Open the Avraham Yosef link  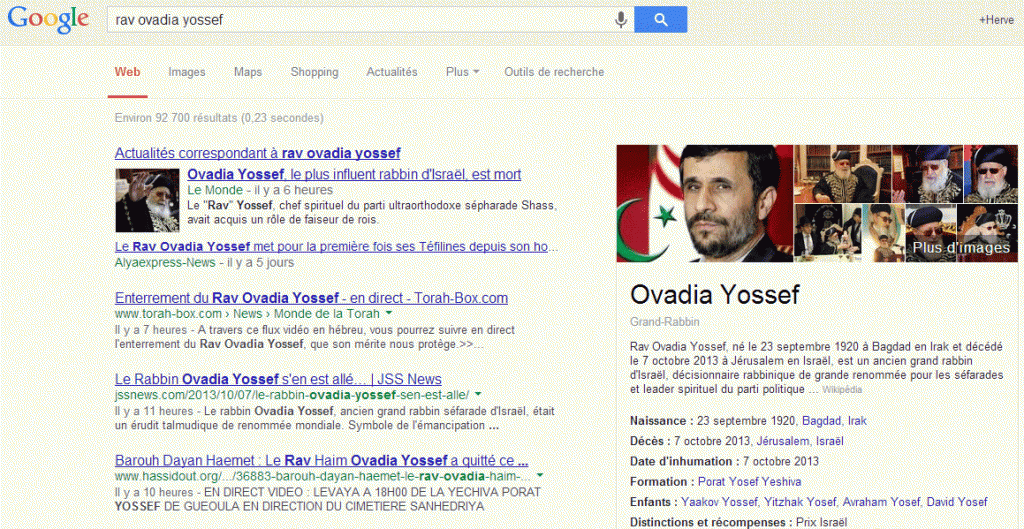click(x=880, y=502)
